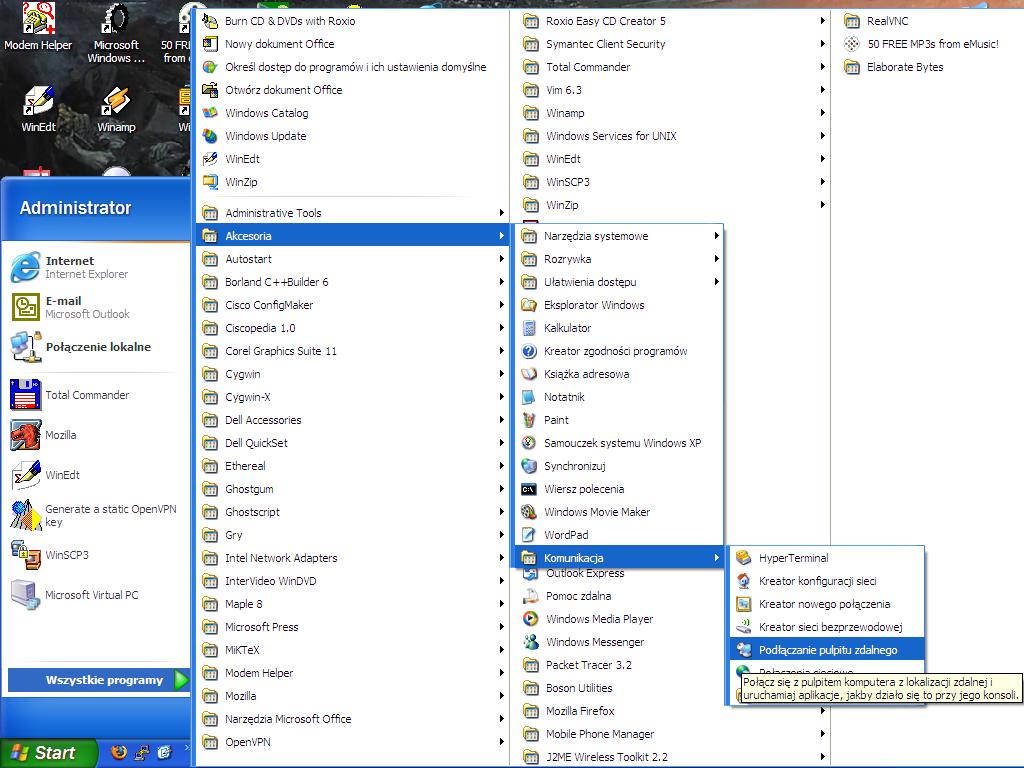The width and height of the screenshot is (1024, 768).
Task: Click the Total Commander floppy icon
Action: [x=25, y=394]
